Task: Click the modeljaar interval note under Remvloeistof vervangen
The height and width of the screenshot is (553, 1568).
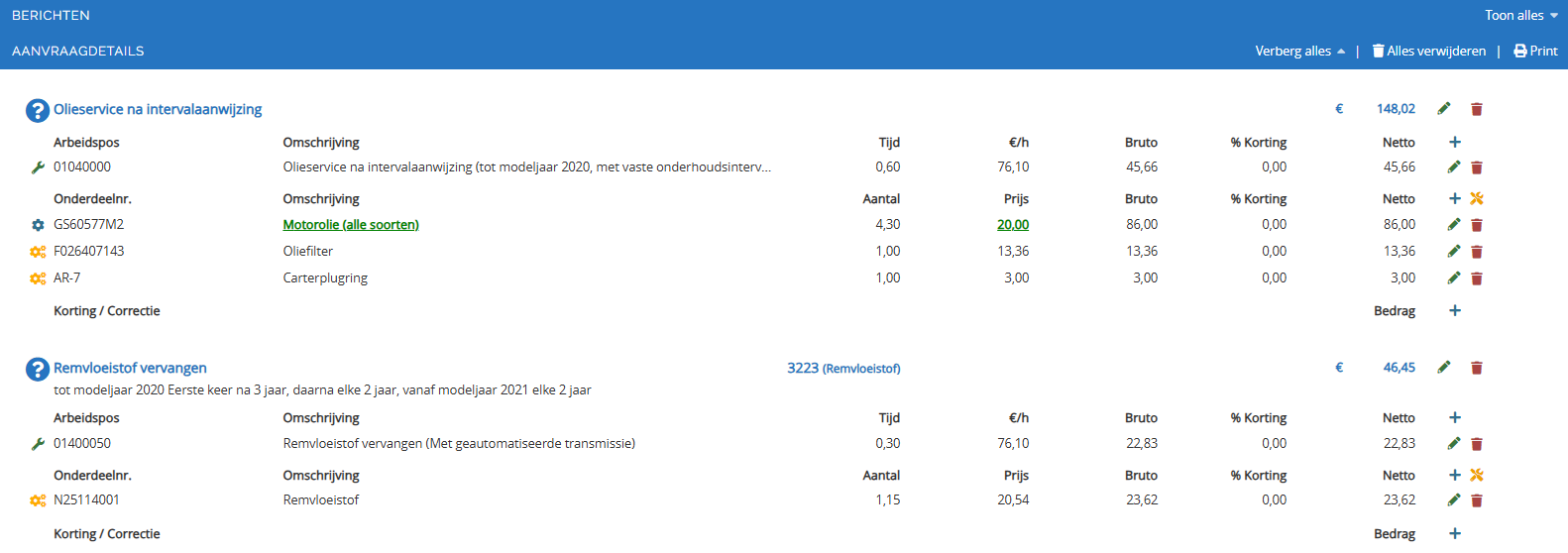Action: [x=322, y=390]
